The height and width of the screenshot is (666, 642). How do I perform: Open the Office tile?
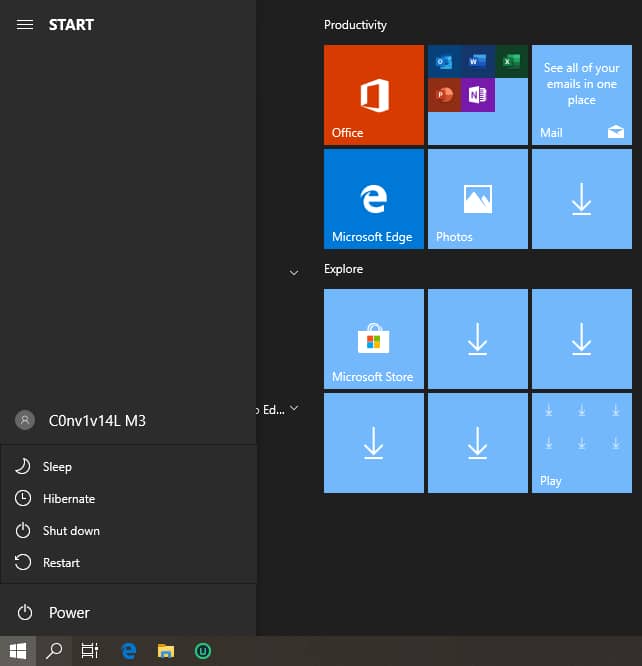pyautogui.click(x=373, y=95)
